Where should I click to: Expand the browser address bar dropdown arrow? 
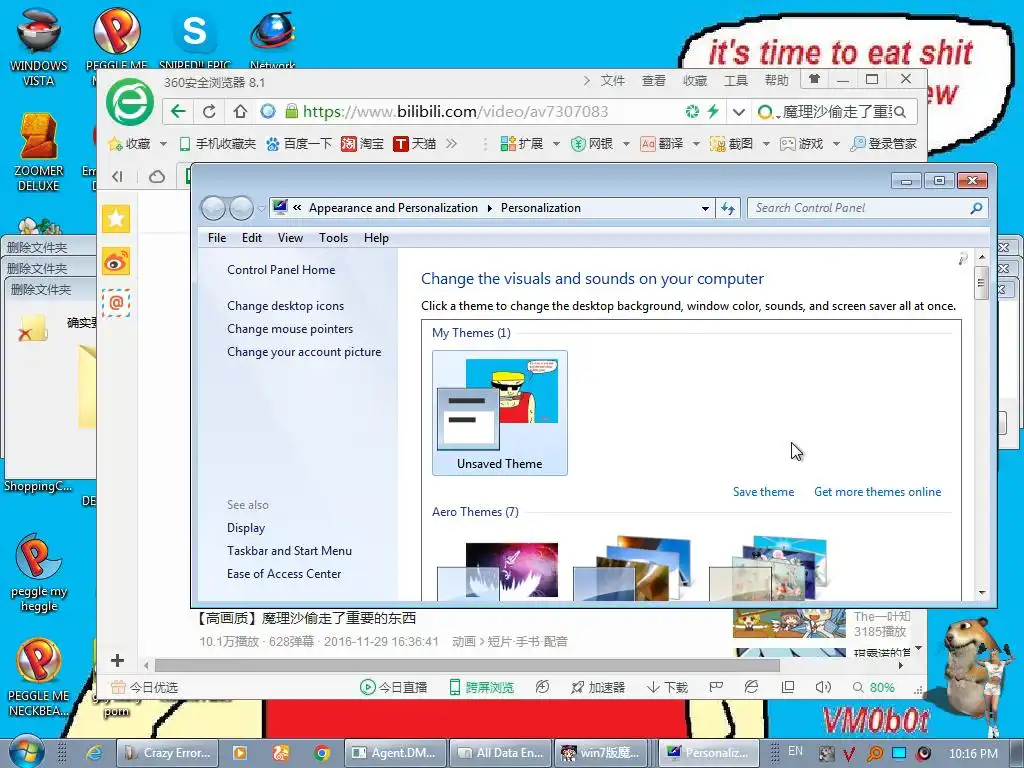pos(739,112)
